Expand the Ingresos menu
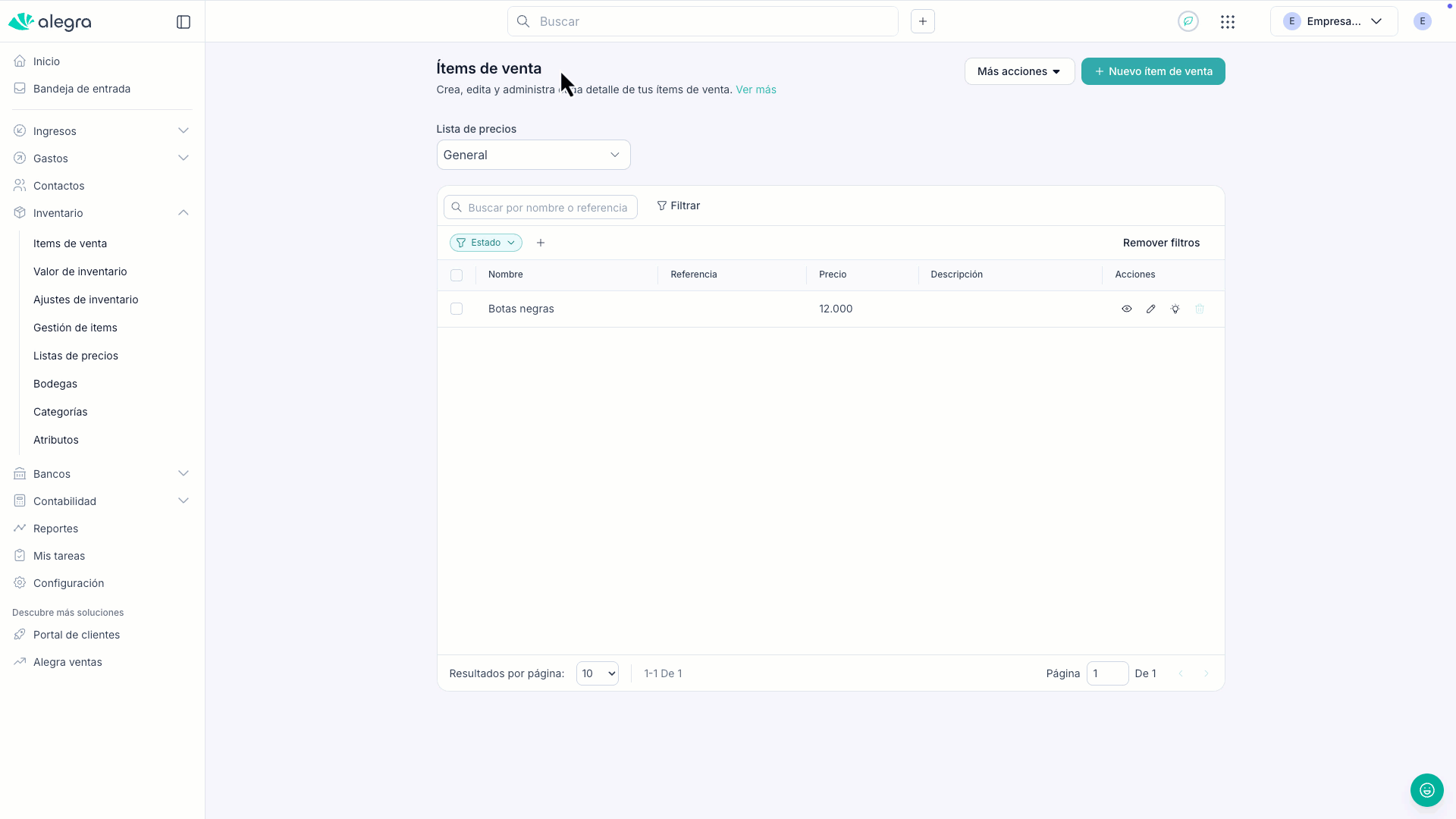The height and width of the screenshot is (819, 1456). (102, 131)
